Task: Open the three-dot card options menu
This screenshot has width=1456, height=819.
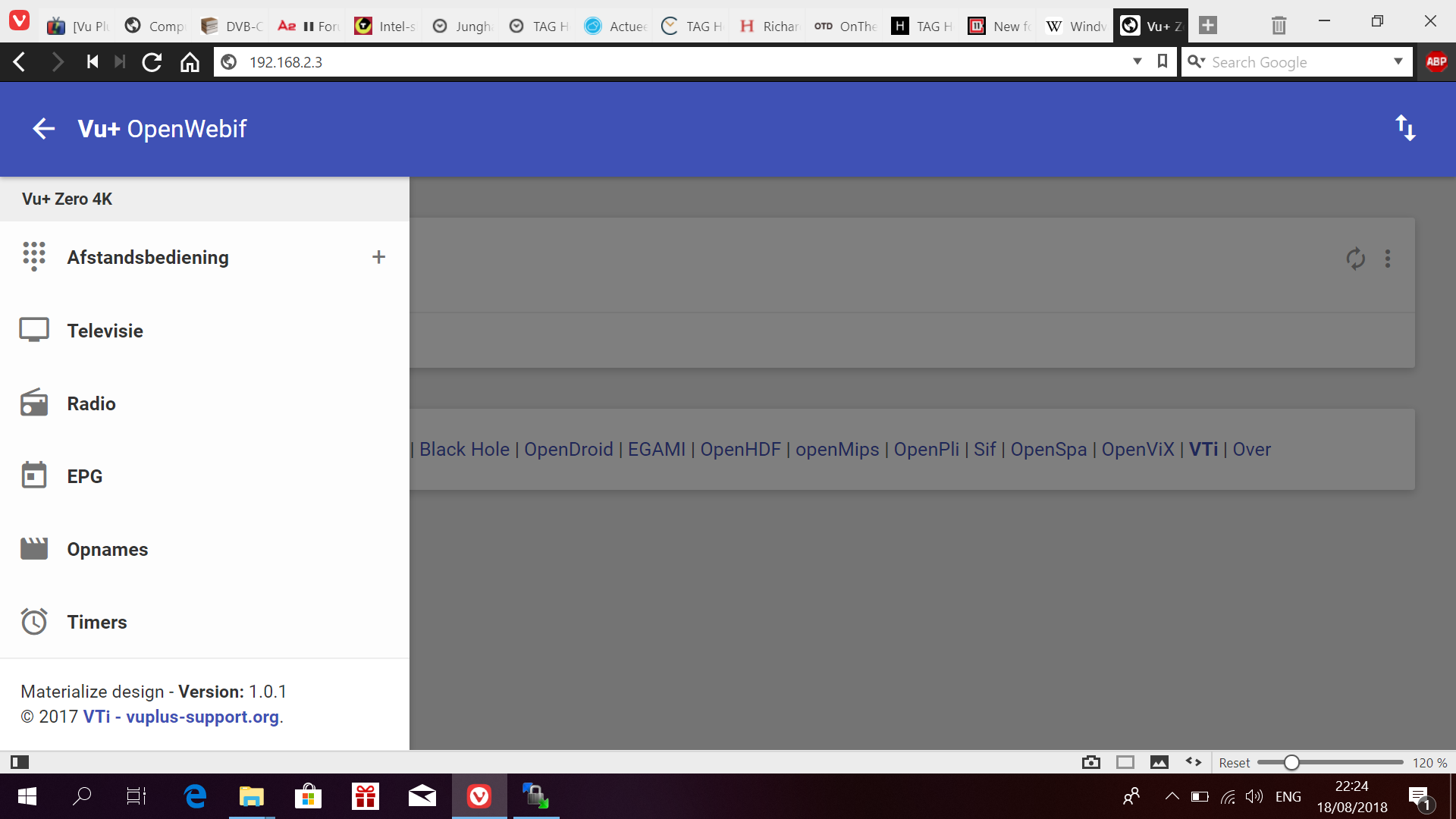Action: (x=1388, y=259)
